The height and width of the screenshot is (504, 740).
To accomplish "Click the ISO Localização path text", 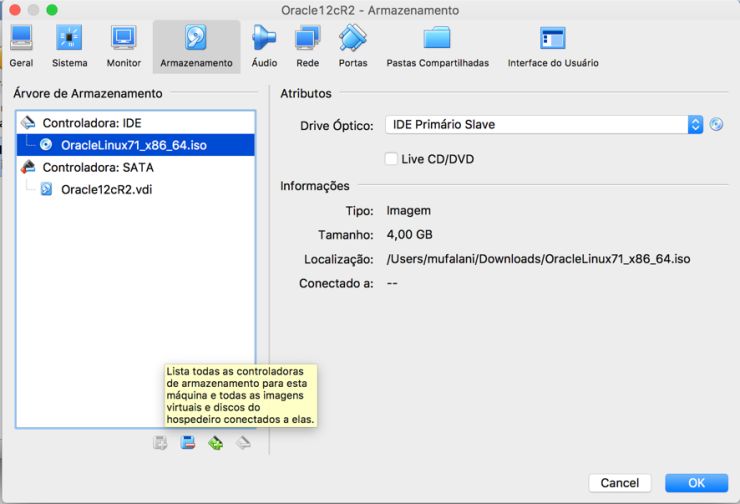I will pyautogui.click(x=538, y=259).
